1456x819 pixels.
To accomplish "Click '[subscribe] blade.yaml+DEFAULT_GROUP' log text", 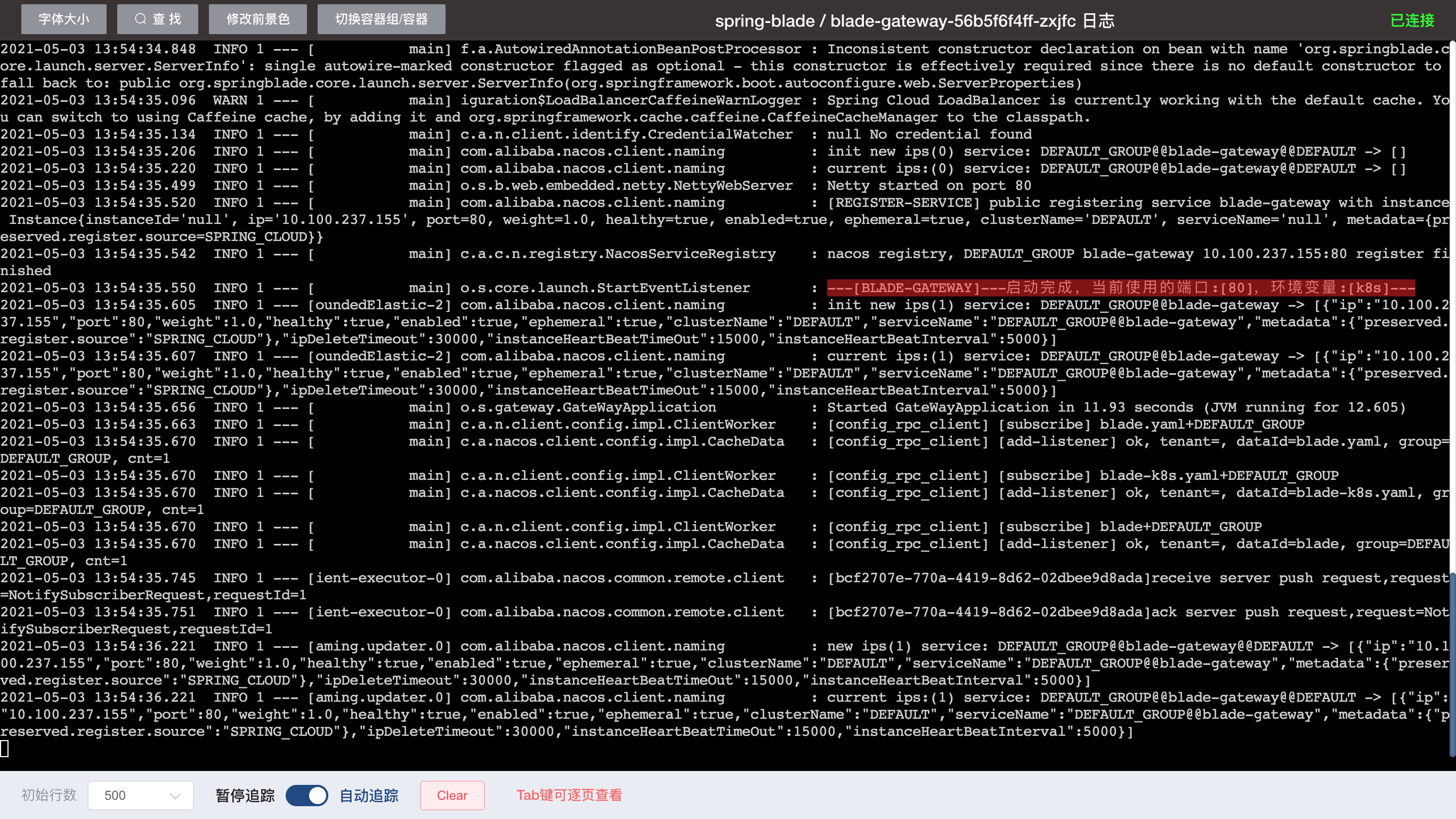I will [1151, 424].
